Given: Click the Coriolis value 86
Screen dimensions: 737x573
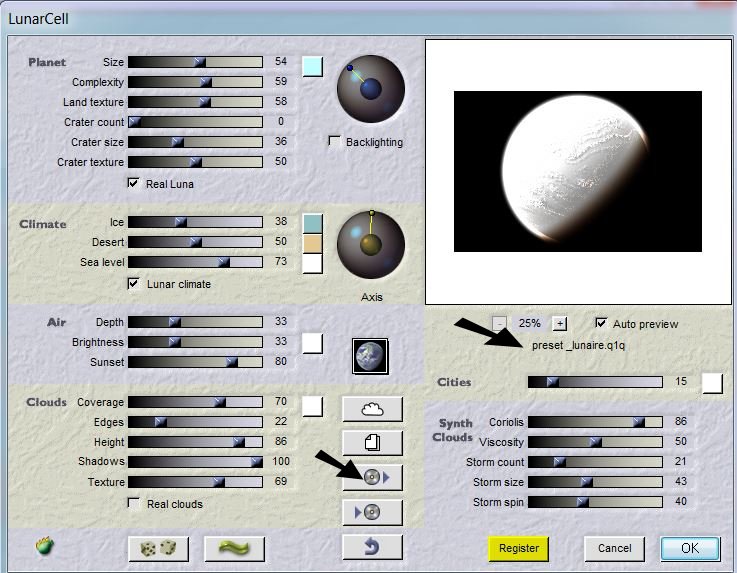Looking at the screenshot, I should click(681, 421).
